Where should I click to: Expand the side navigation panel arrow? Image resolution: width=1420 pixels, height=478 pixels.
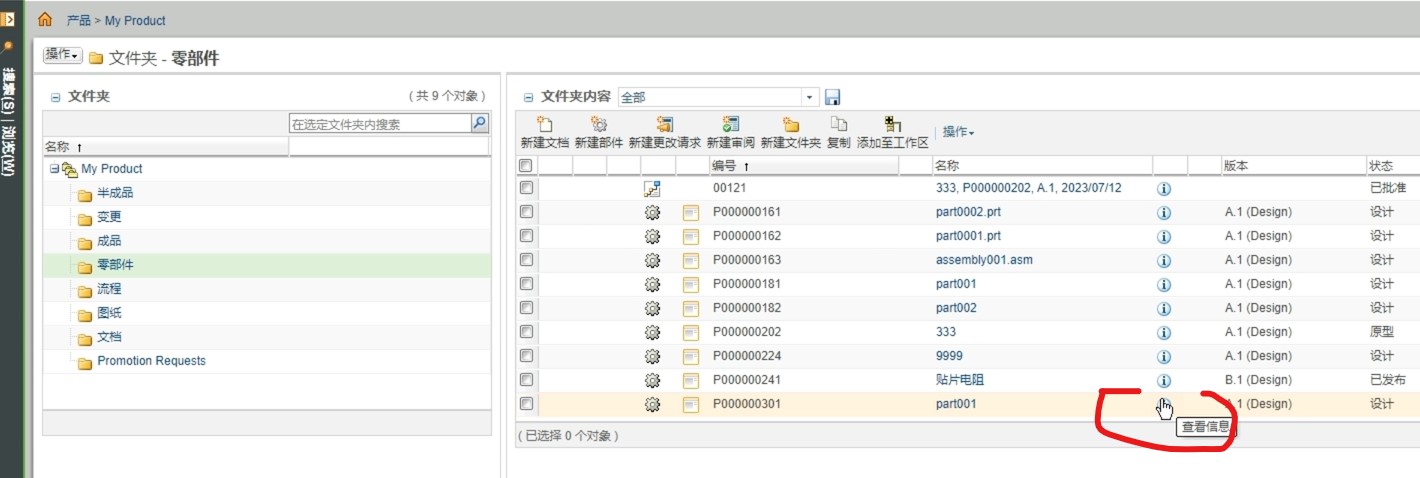8,19
